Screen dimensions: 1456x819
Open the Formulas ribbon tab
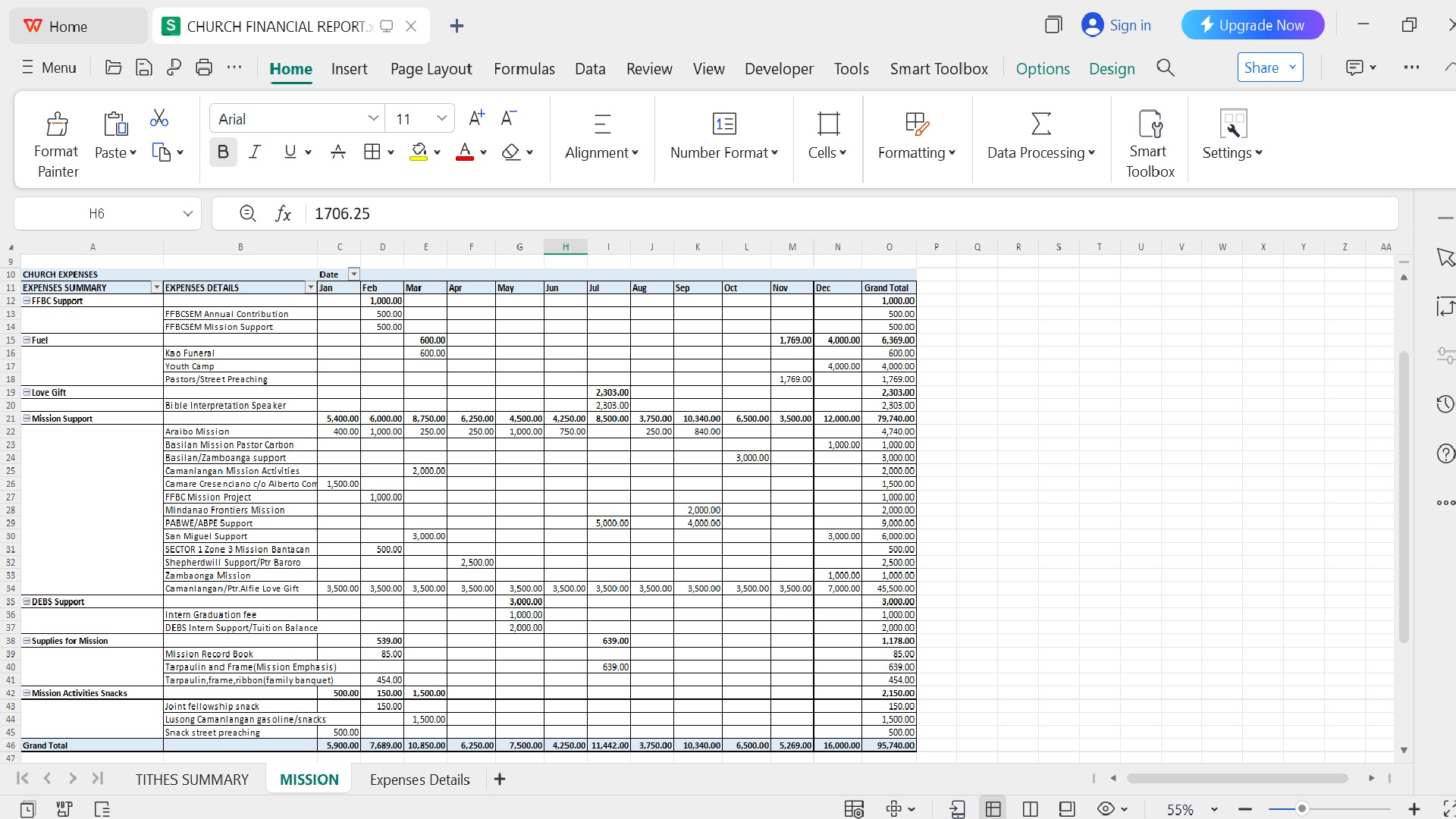point(524,69)
